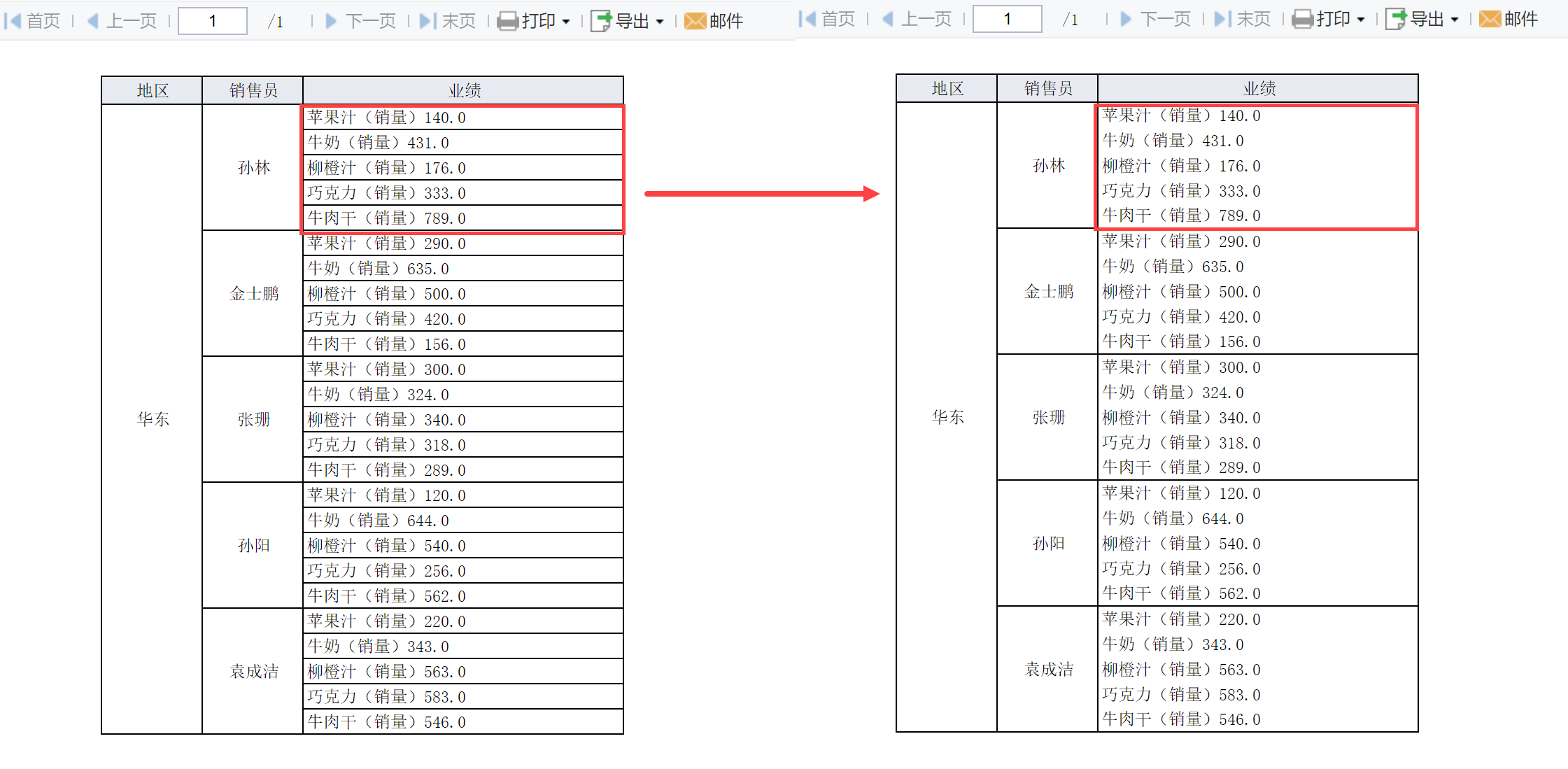Click printer icon in left toolbar
The width and height of the screenshot is (1568, 769).
click(508, 21)
